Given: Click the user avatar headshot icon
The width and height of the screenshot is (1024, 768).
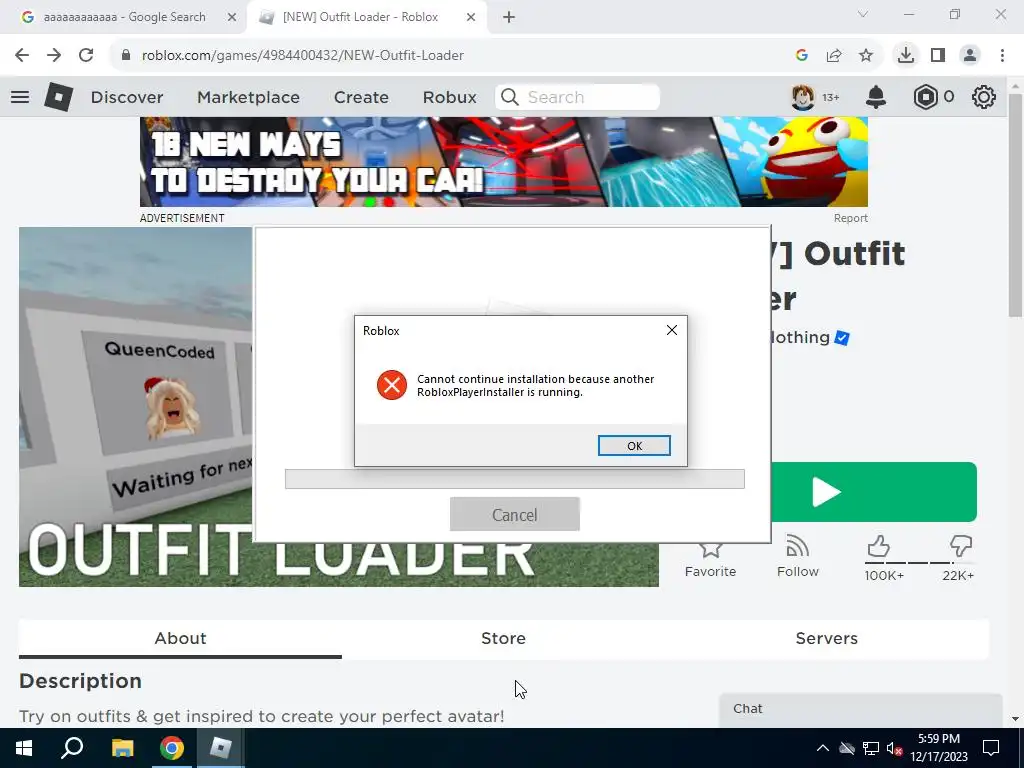Looking at the screenshot, I should [x=803, y=97].
